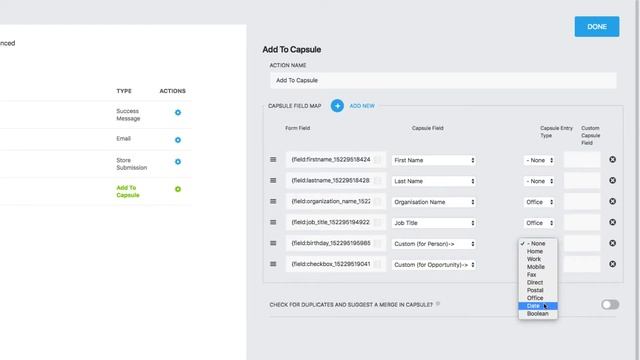
Task: Select None in the entry type list
Action: [x=538, y=243]
